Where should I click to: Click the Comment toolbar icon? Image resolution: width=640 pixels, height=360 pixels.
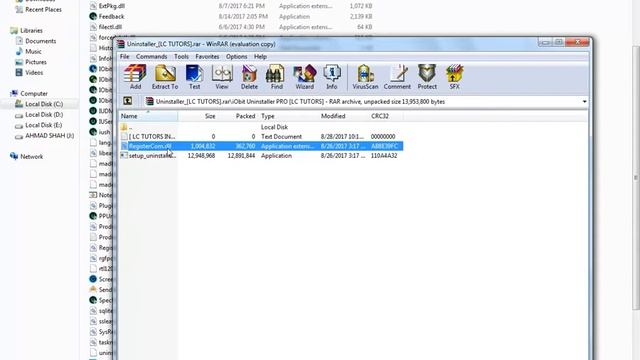coord(397,77)
